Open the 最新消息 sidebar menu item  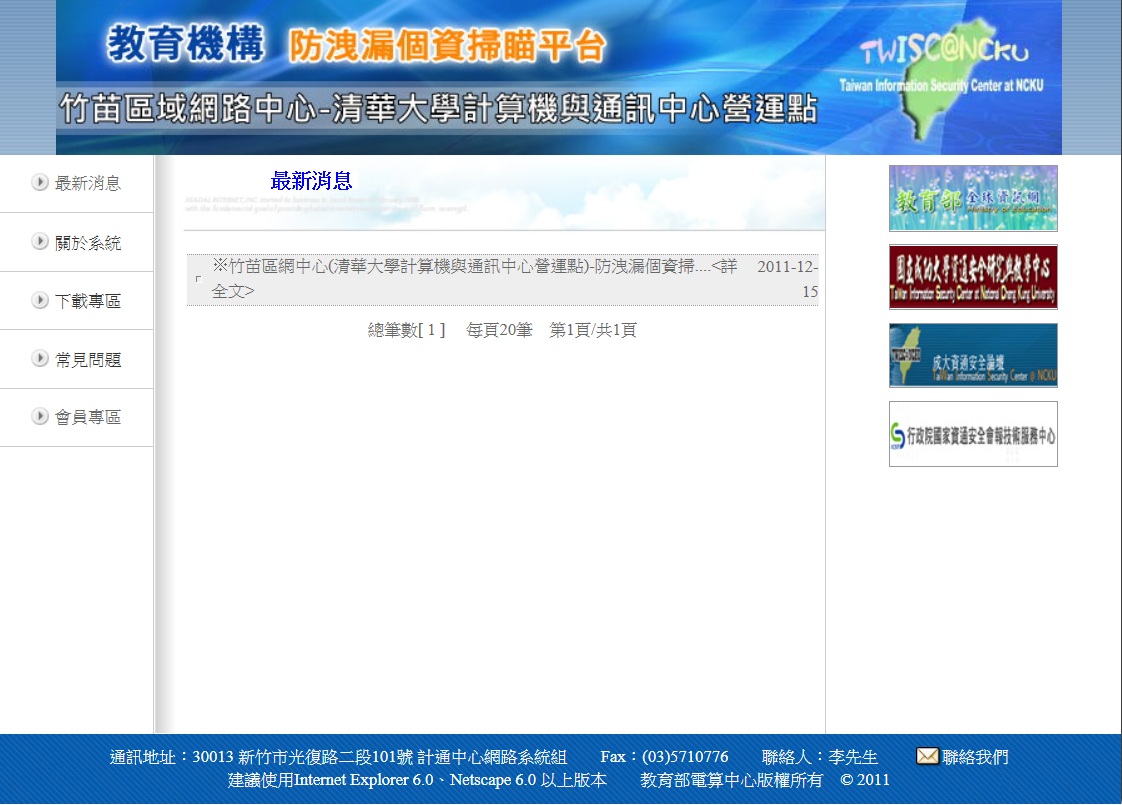(88, 183)
